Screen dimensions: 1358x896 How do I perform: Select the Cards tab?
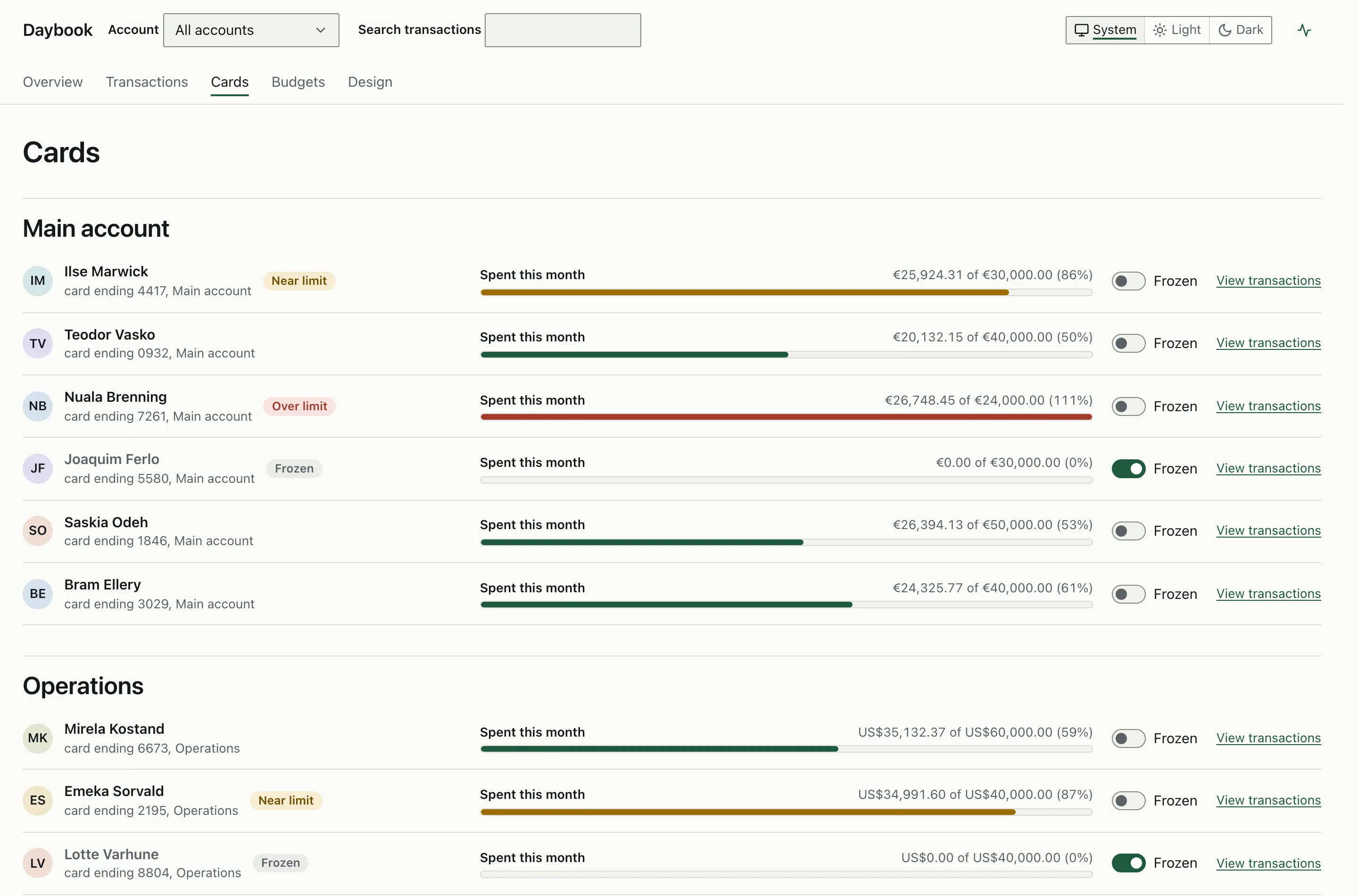pos(230,82)
